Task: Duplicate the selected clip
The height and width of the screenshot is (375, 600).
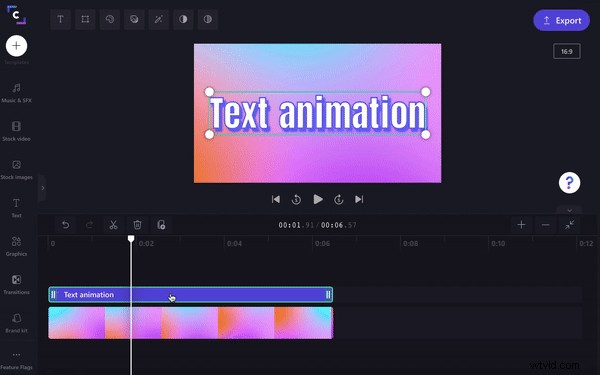Action: click(161, 225)
